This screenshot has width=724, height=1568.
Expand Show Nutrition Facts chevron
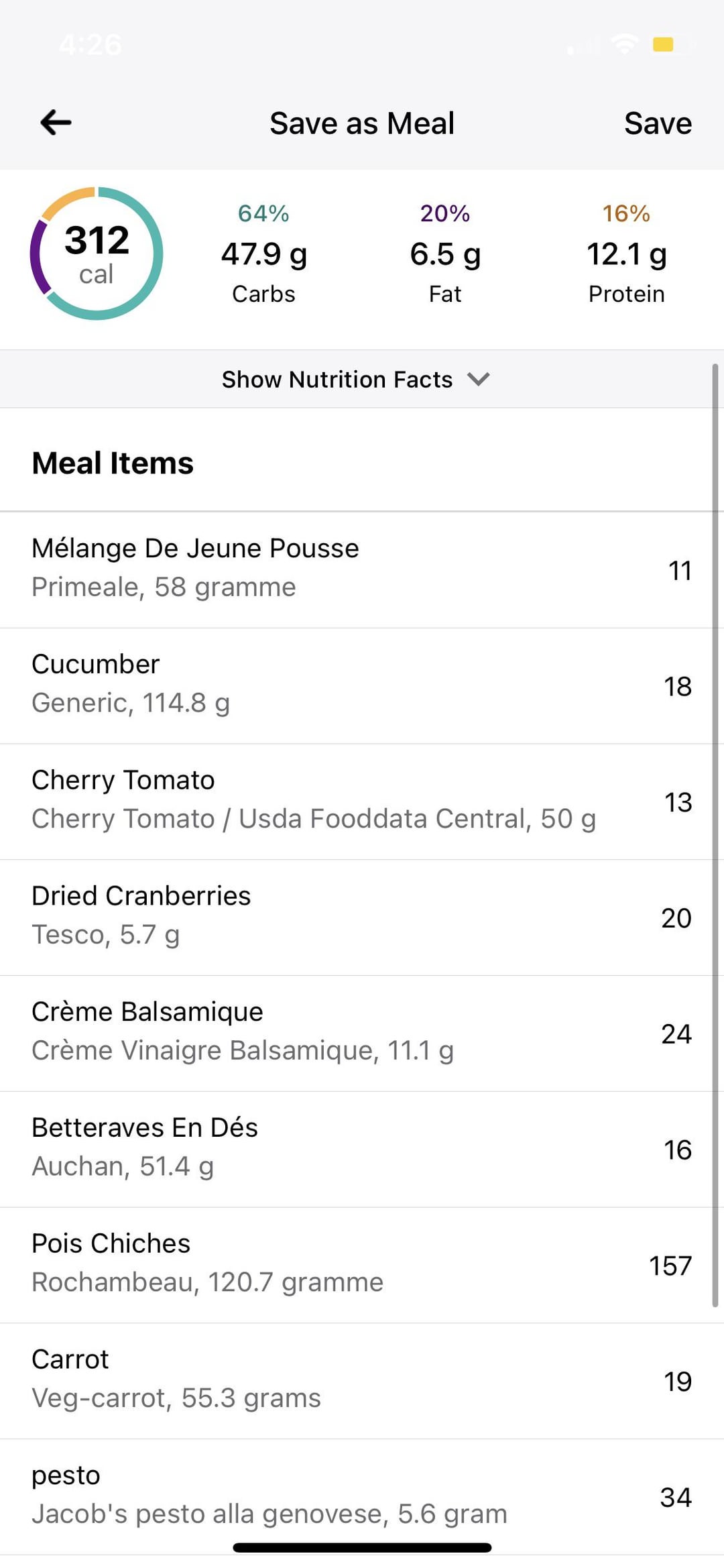pyautogui.click(x=479, y=379)
